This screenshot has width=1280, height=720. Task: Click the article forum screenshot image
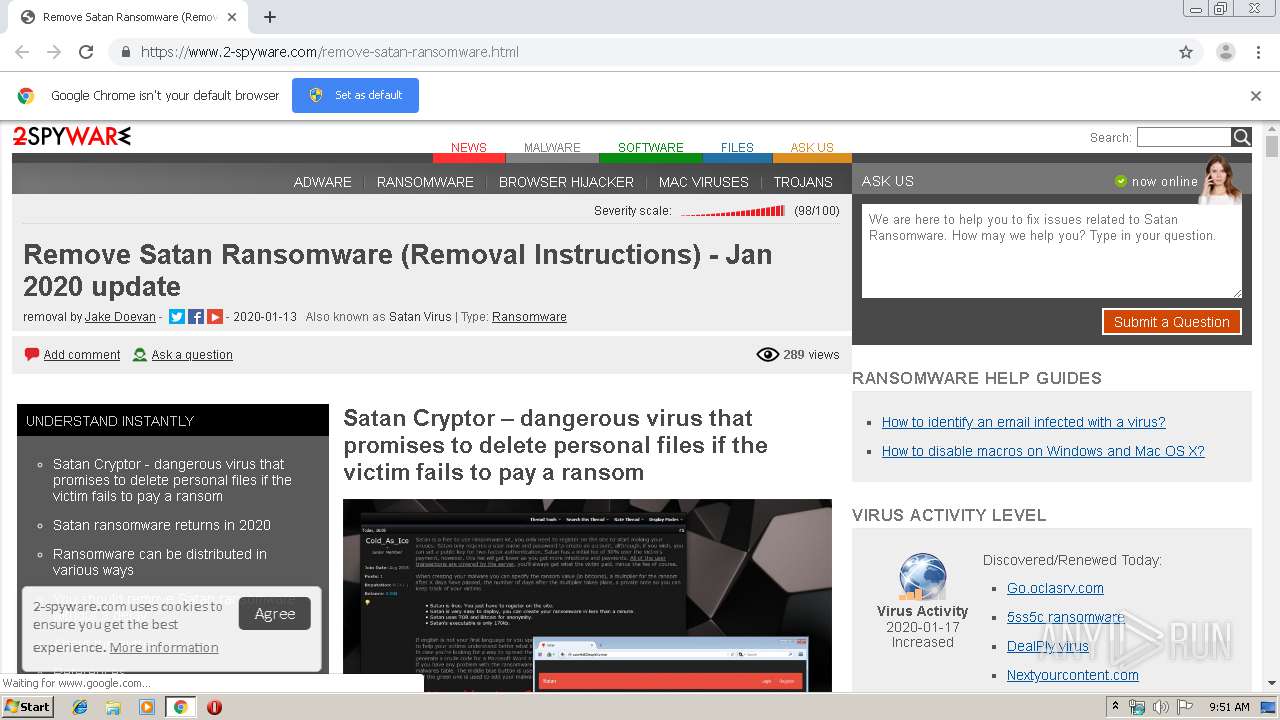pyautogui.click(x=587, y=595)
